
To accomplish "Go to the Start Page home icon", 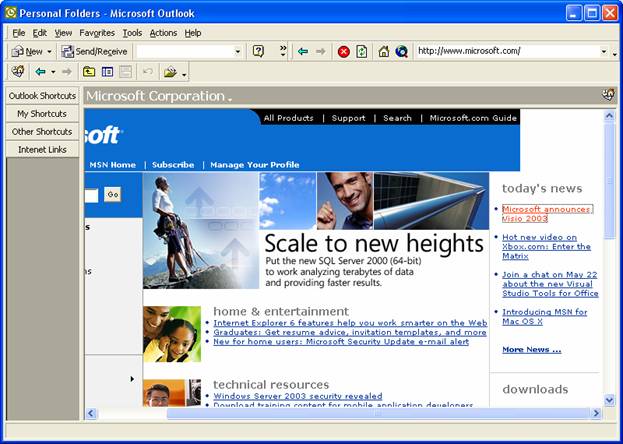I will click(383, 51).
